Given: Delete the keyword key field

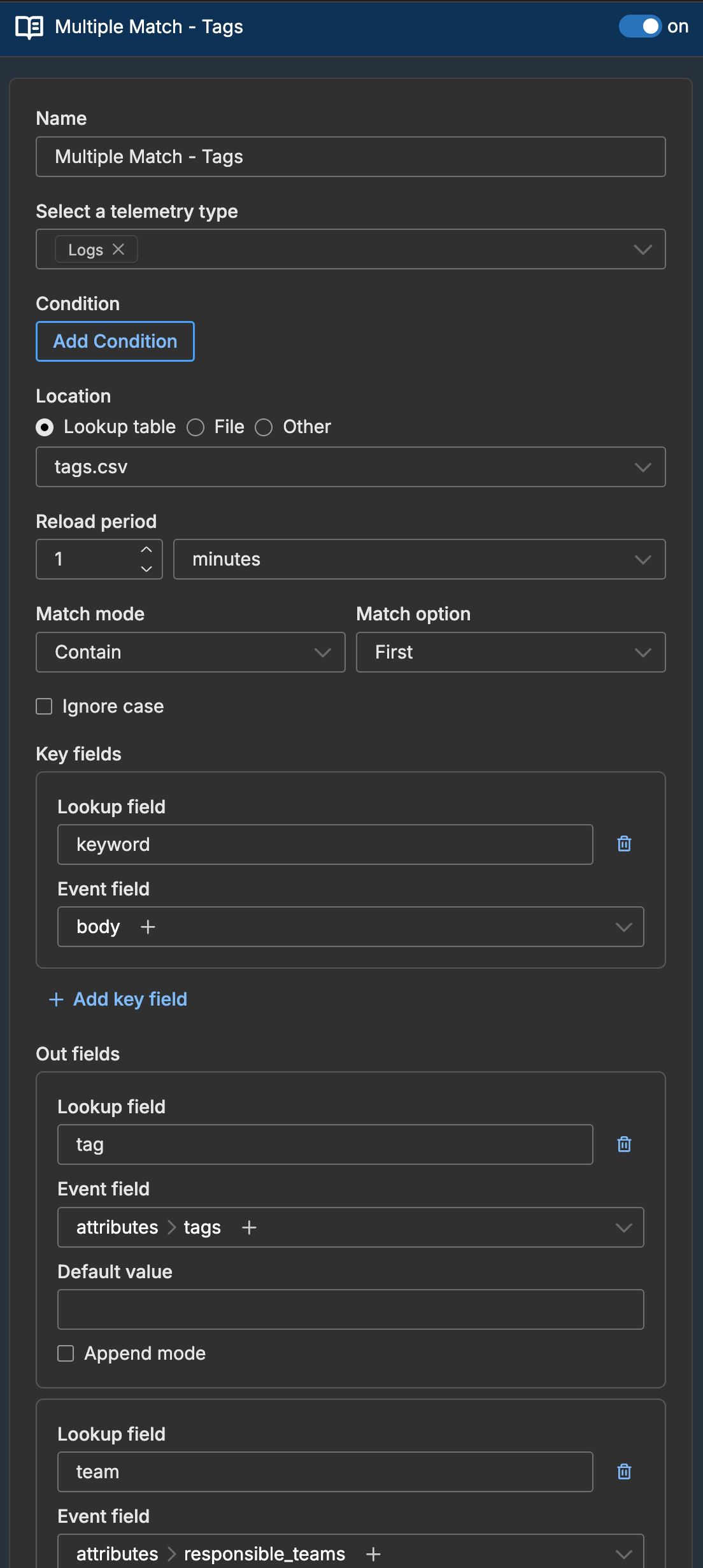Looking at the screenshot, I should pos(625,844).
